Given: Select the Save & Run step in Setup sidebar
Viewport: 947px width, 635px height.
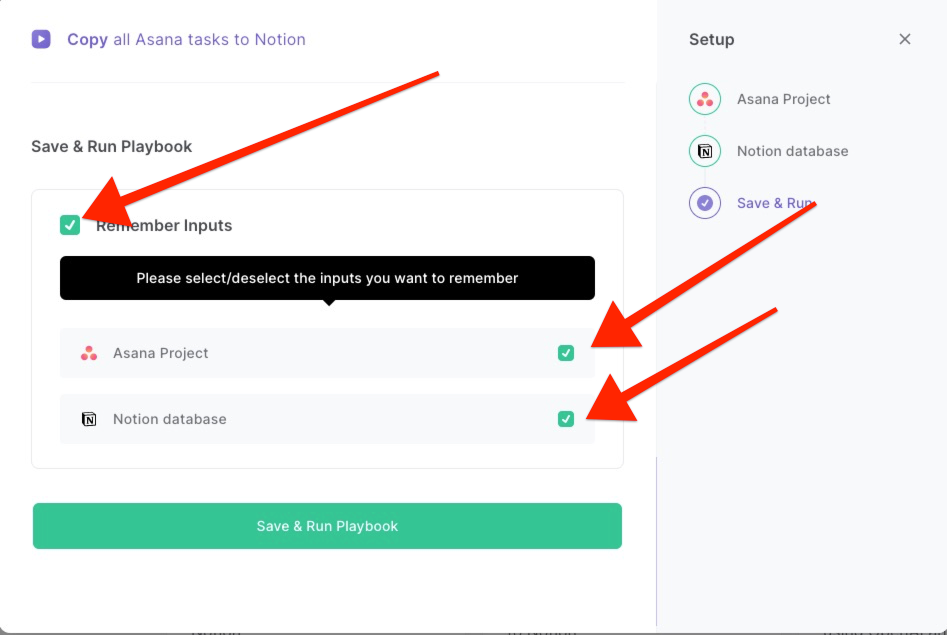Looking at the screenshot, I should 775,203.
